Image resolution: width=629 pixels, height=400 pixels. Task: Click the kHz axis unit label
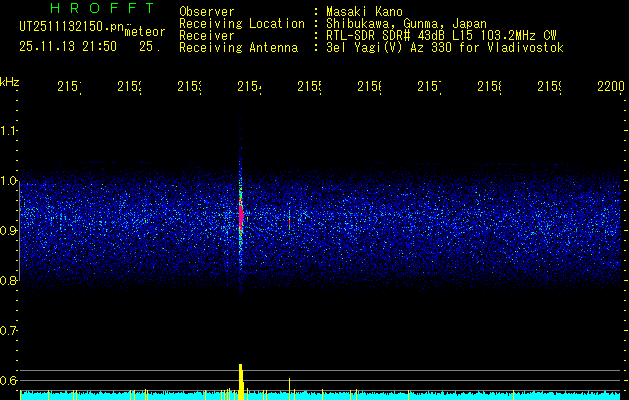pyautogui.click(x=10, y=82)
